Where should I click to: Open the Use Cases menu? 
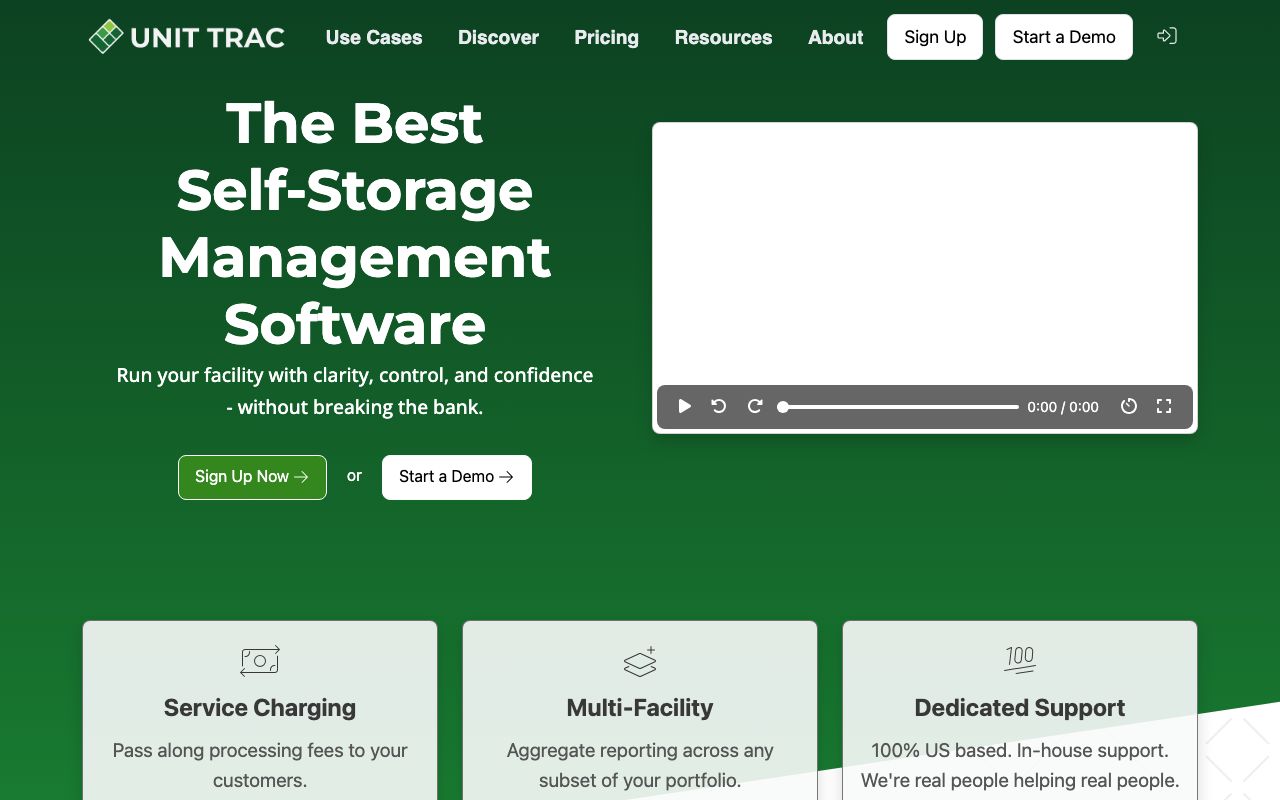click(374, 37)
